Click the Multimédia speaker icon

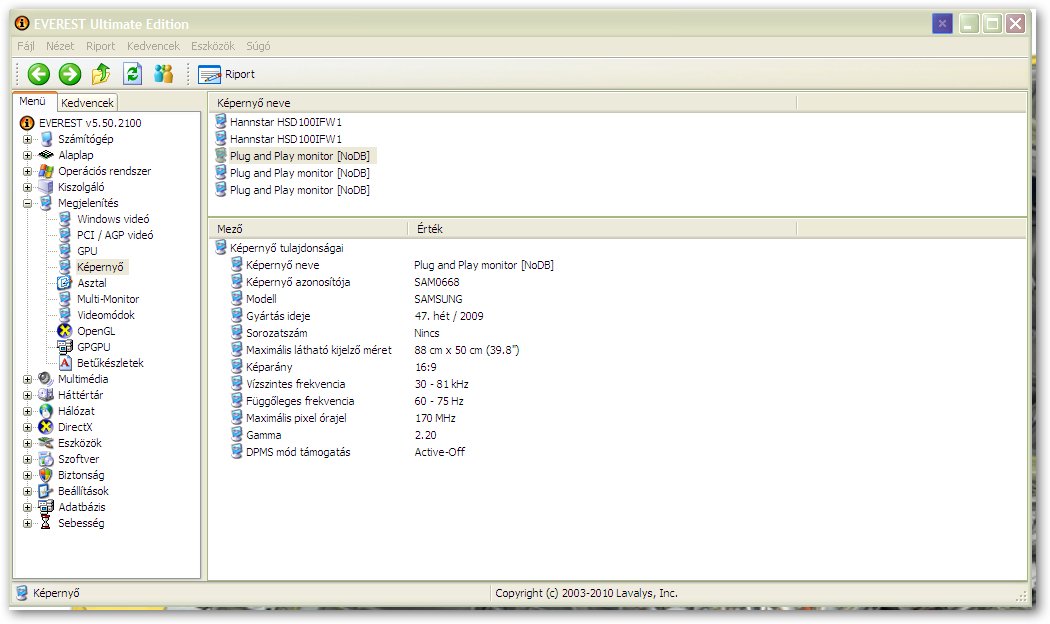46,380
